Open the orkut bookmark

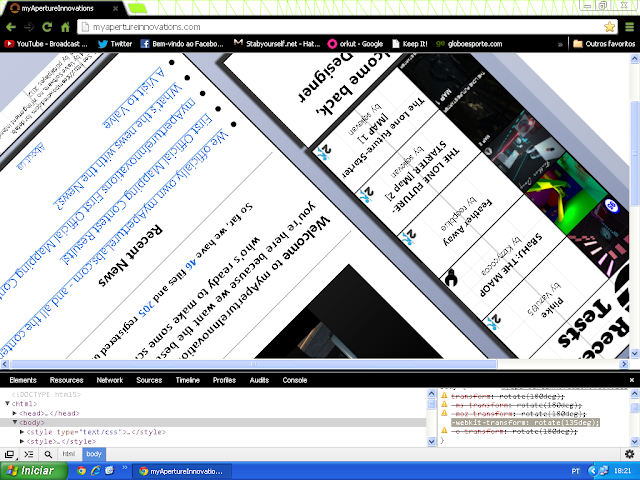pyautogui.click(x=356, y=44)
